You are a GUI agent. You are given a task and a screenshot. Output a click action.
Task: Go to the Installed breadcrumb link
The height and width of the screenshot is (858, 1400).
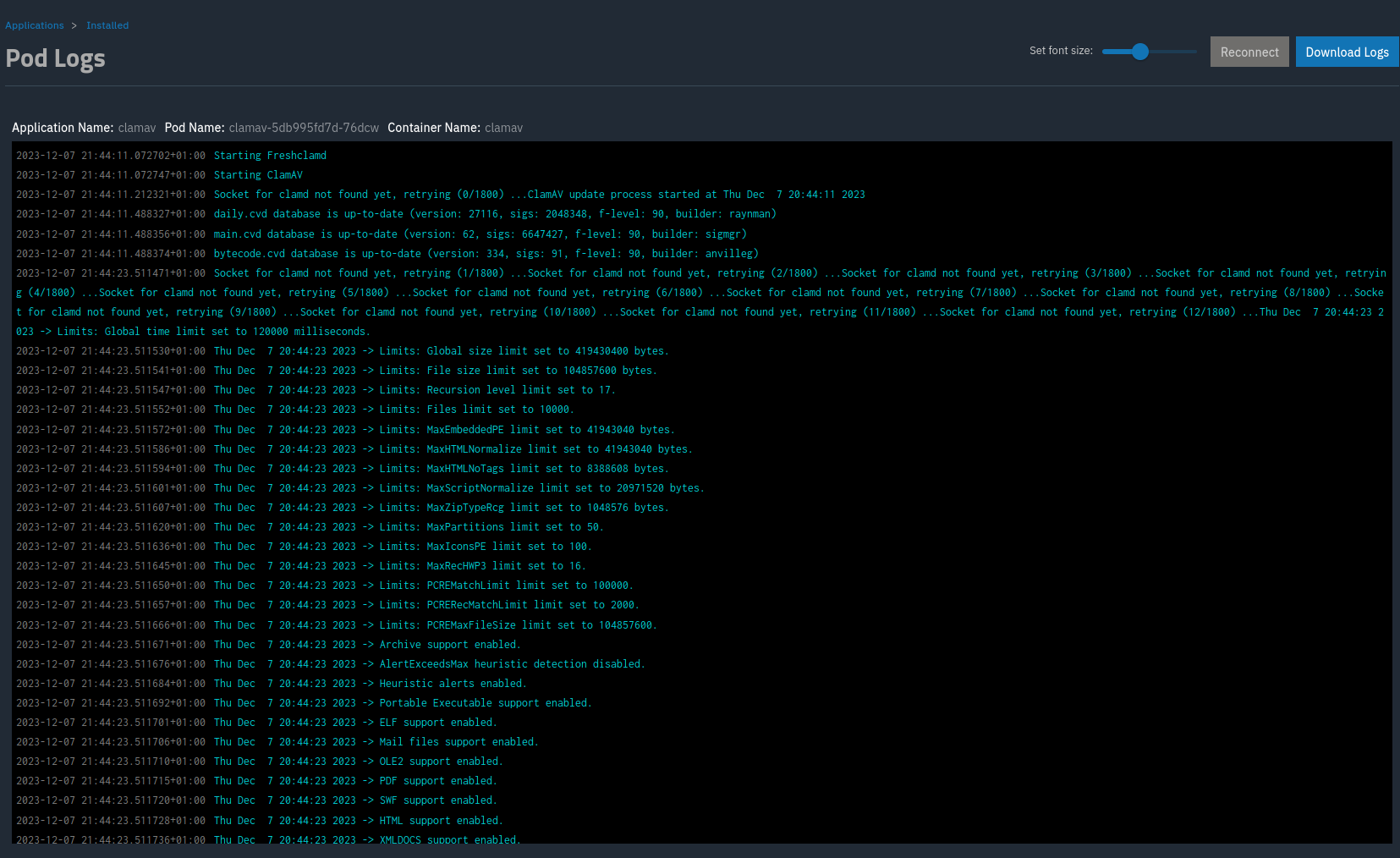click(x=107, y=25)
